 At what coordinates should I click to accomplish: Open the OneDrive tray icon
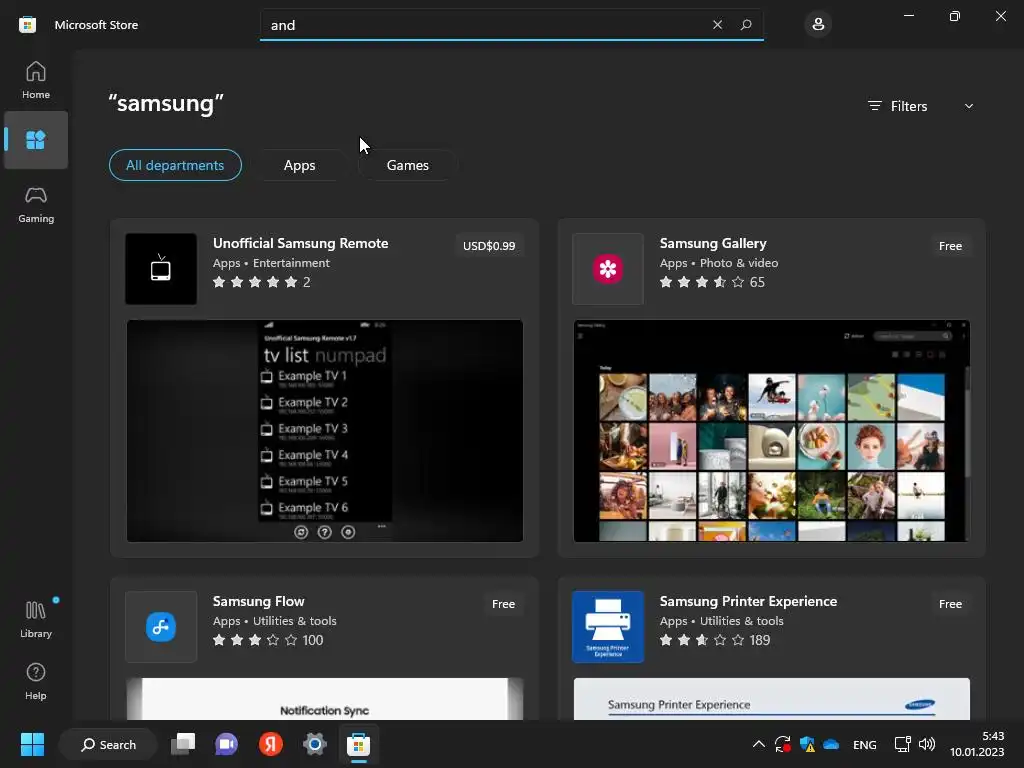coord(831,744)
